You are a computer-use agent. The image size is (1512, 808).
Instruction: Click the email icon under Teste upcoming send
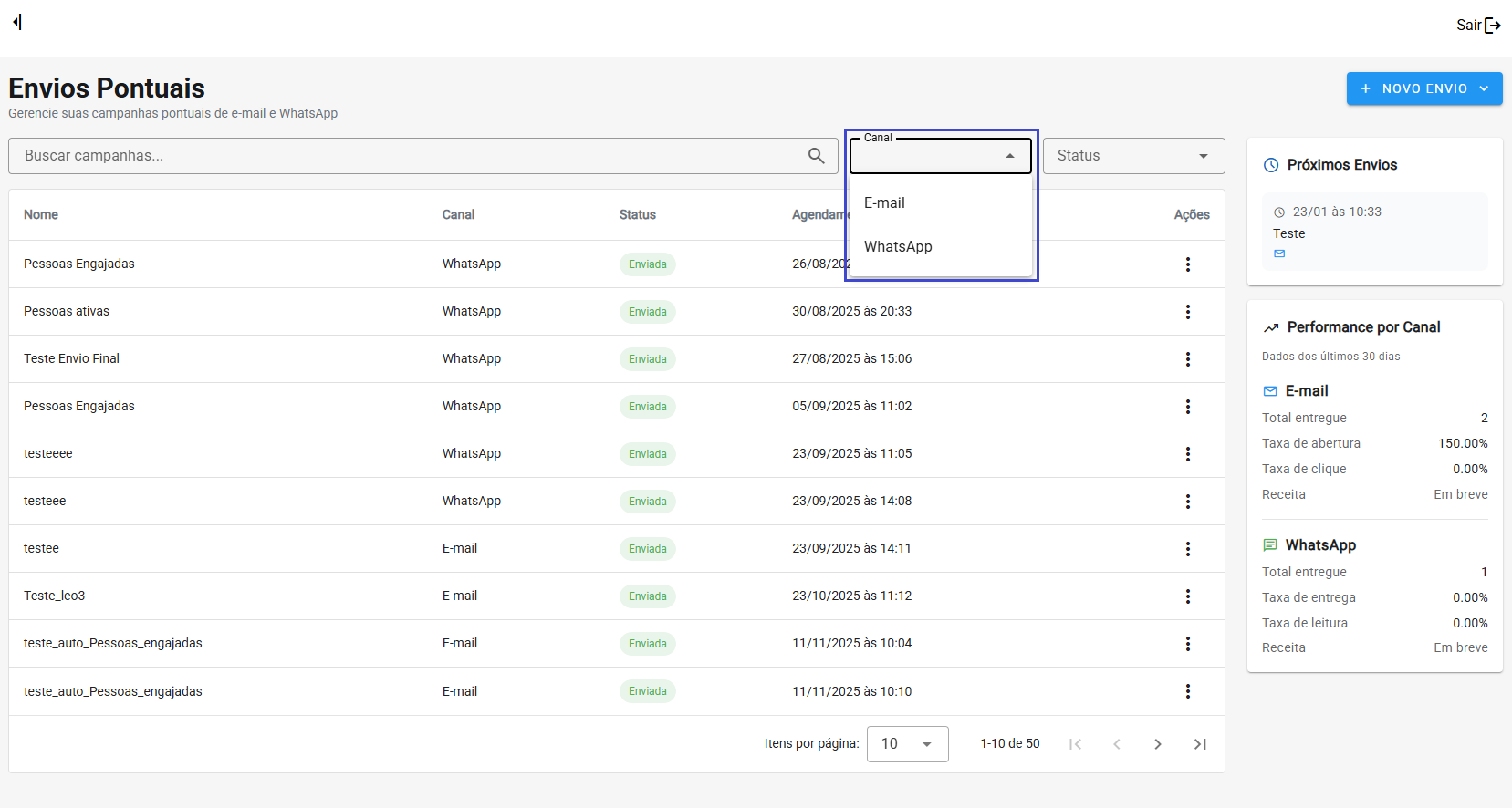[x=1279, y=254]
